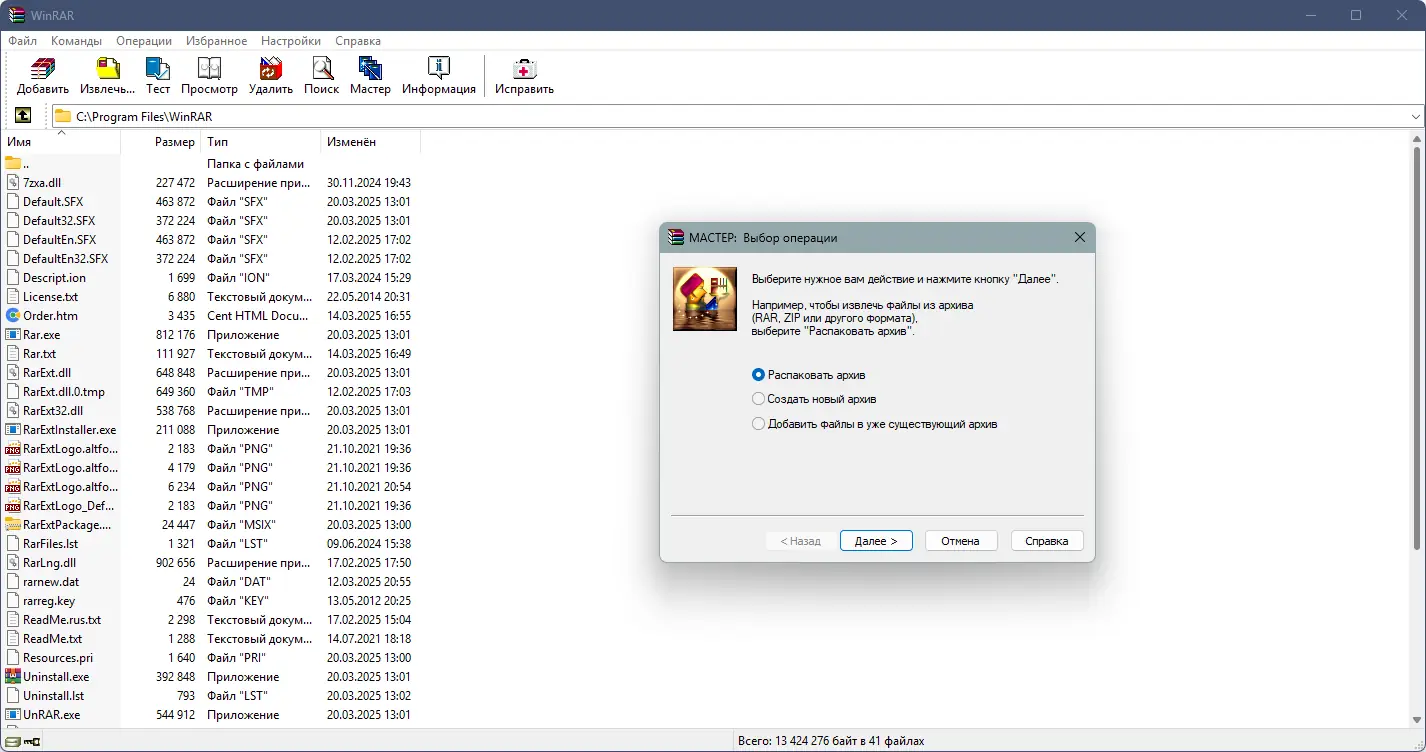Click the Default.SFX file icon
Screen dimensions: 1426x752
[13, 202]
